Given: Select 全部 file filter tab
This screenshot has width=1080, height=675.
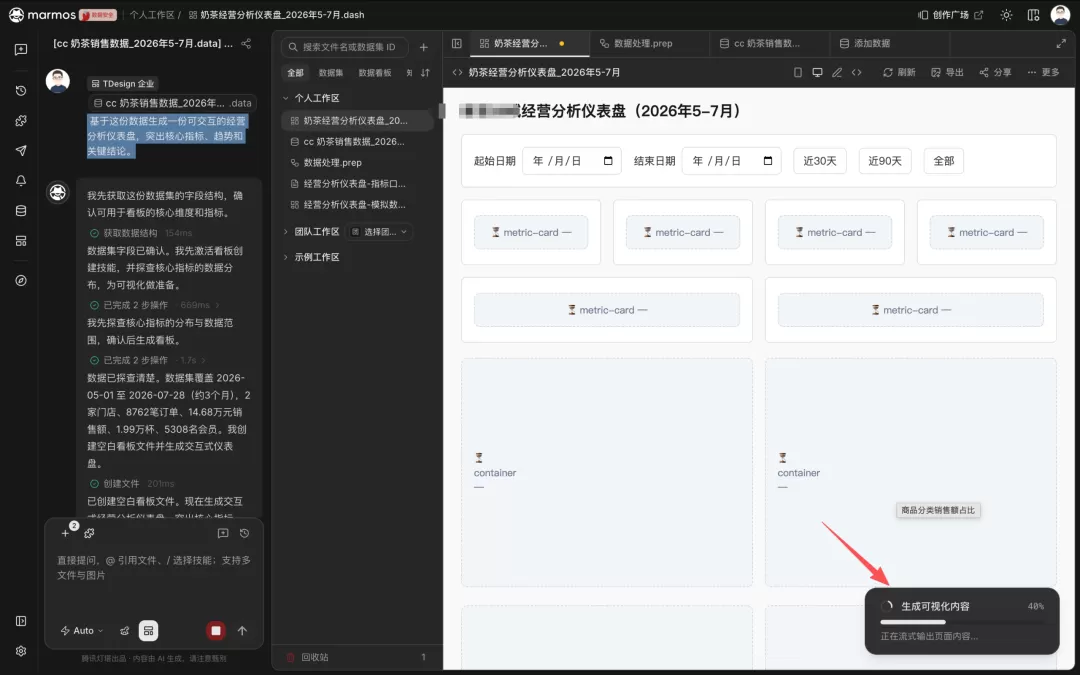Looking at the screenshot, I should [x=295, y=72].
